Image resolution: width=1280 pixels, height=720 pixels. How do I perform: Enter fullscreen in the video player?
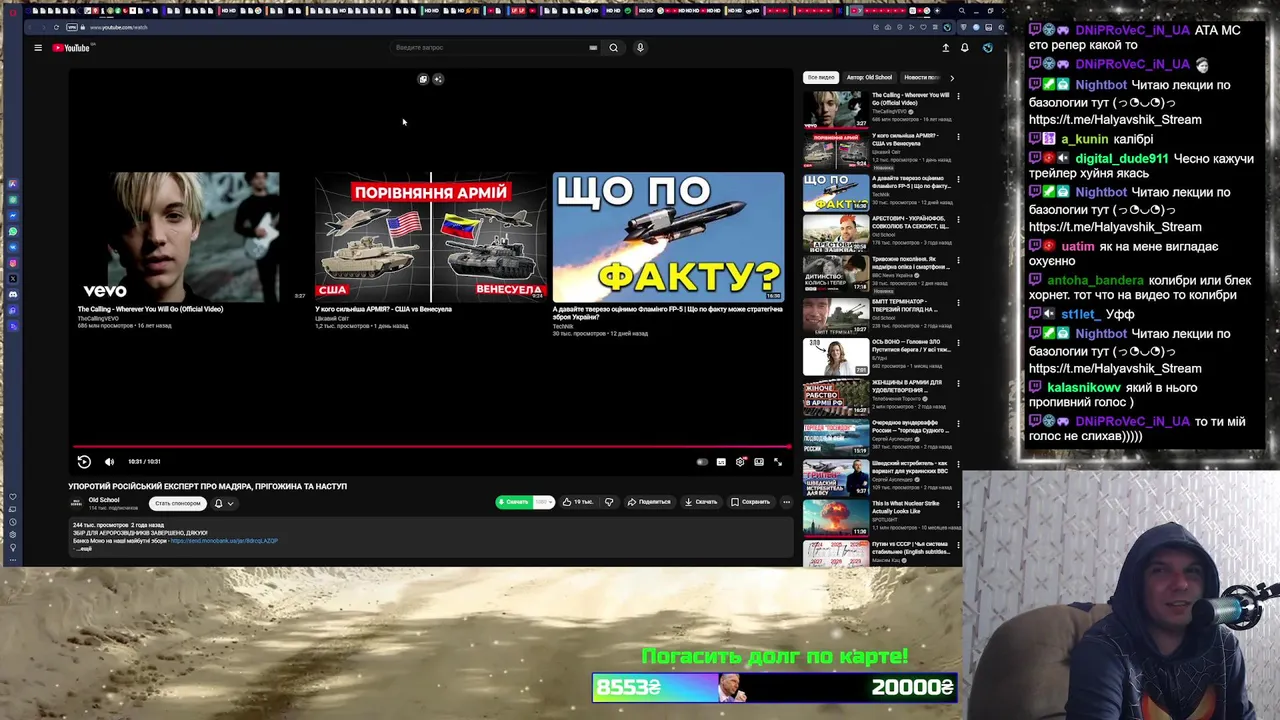778,462
